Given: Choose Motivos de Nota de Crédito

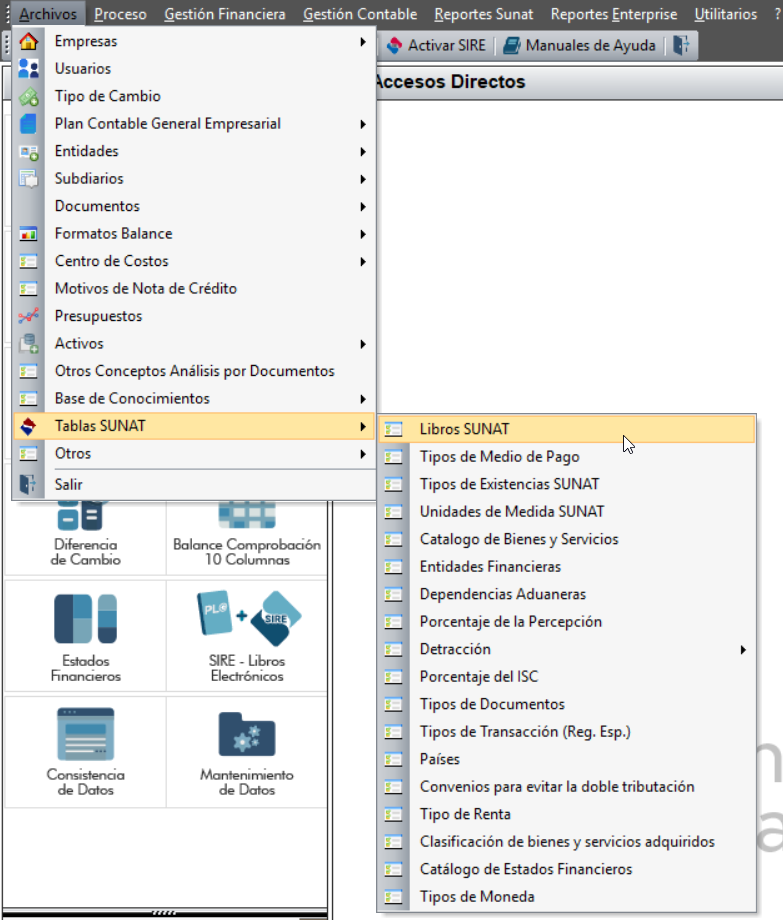Looking at the screenshot, I should point(194,289).
